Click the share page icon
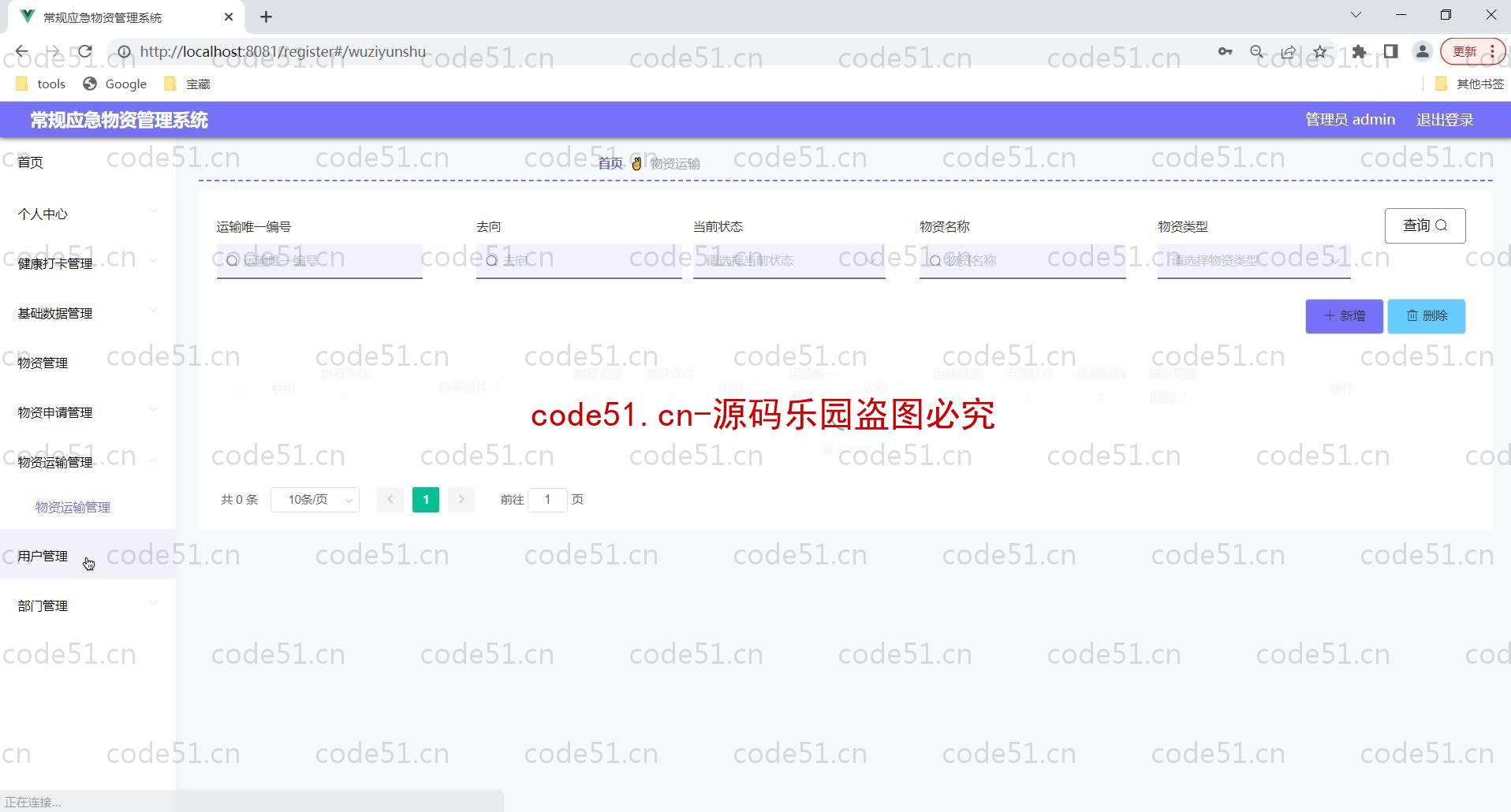The width and height of the screenshot is (1511, 812). click(x=1289, y=52)
